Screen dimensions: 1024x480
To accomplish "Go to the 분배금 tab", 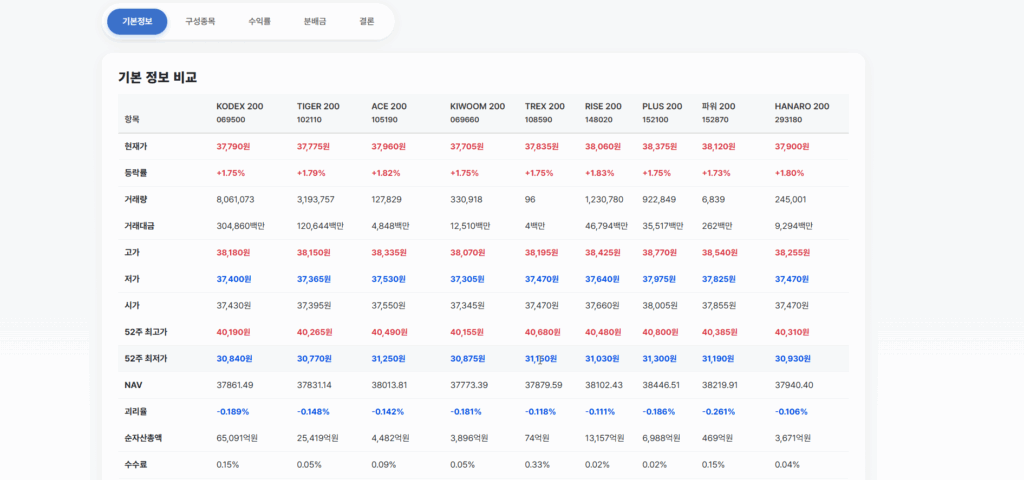I will pyautogui.click(x=315, y=22).
